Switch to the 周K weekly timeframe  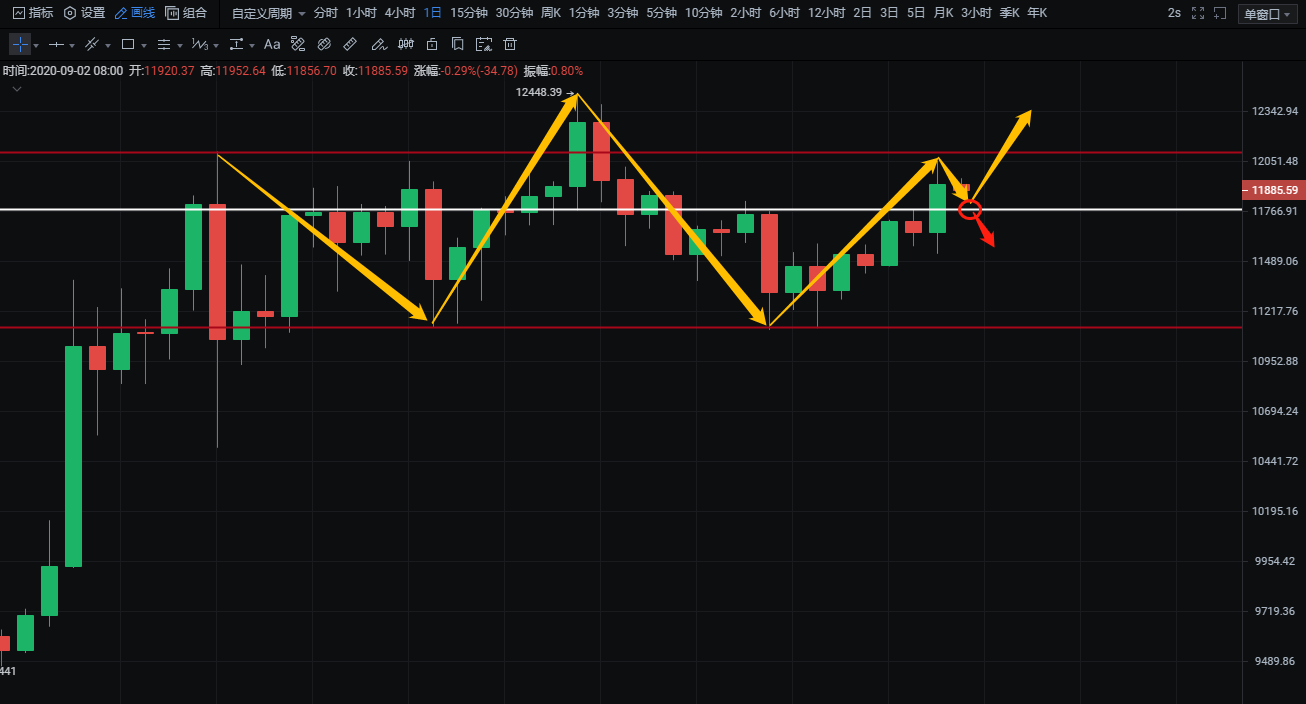click(551, 13)
